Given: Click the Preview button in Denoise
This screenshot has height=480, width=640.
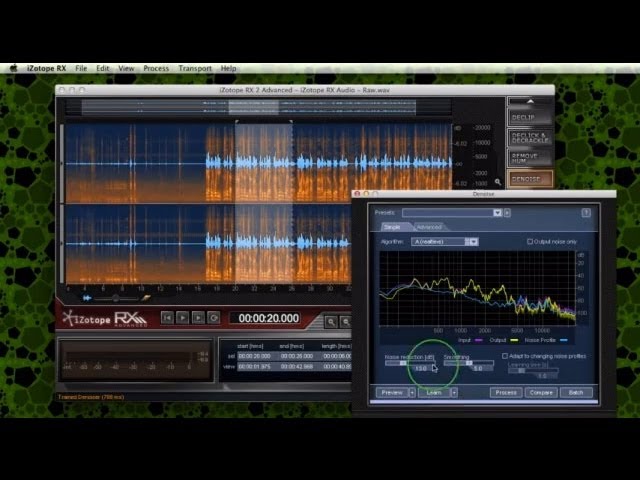Looking at the screenshot, I should pos(392,392).
